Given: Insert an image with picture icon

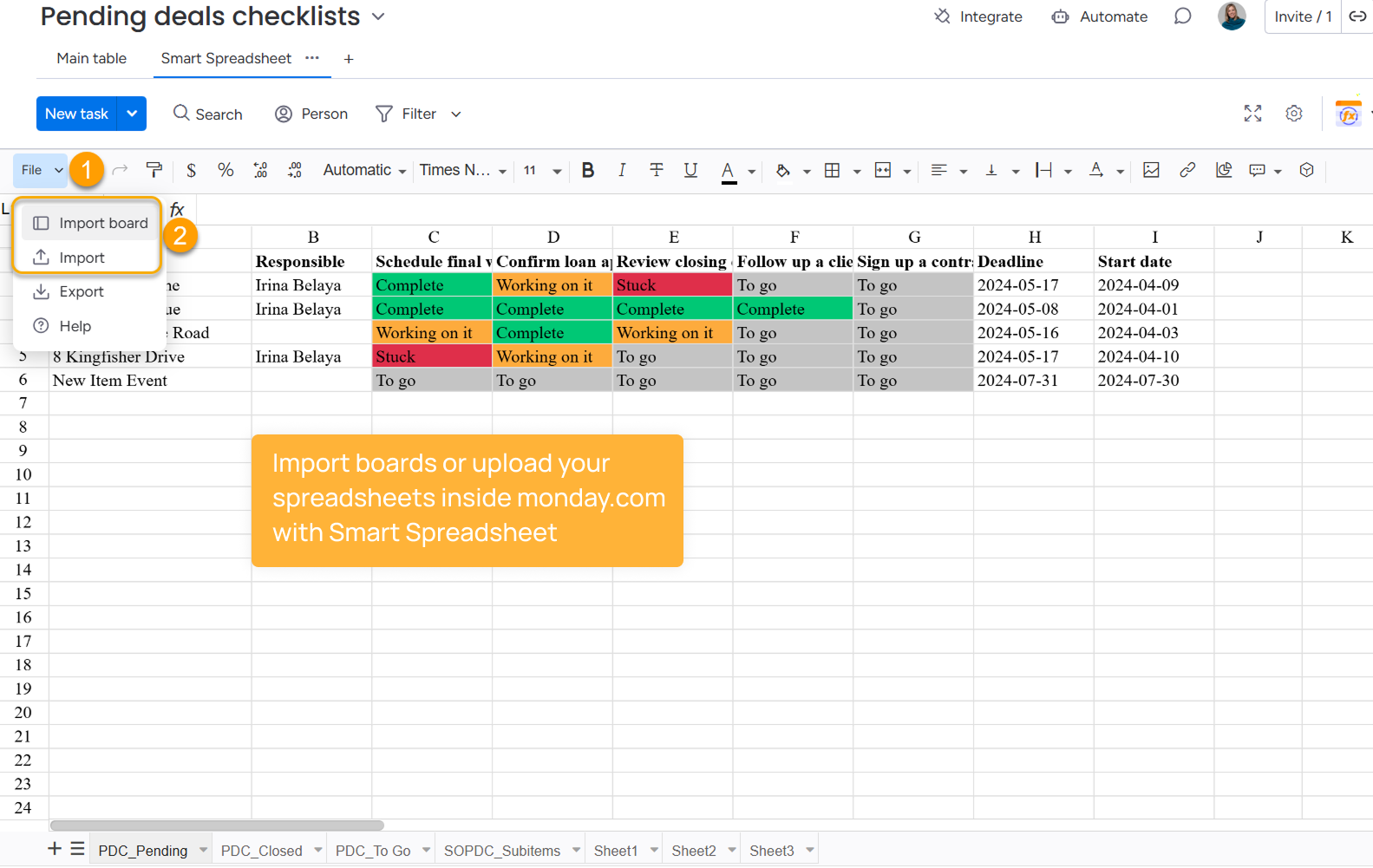Looking at the screenshot, I should coord(1151,170).
